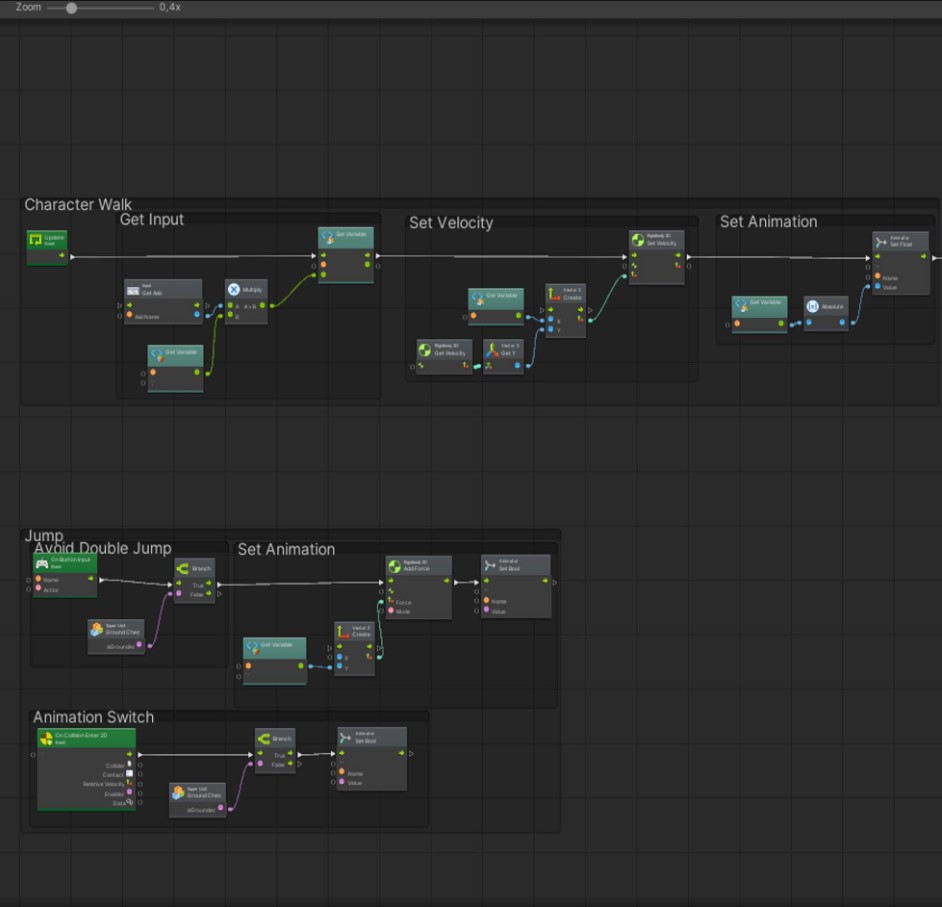Select the On Collision Enter 2D event icon
942x907 pixels.
pyautogui.click(x=45, y=738)
